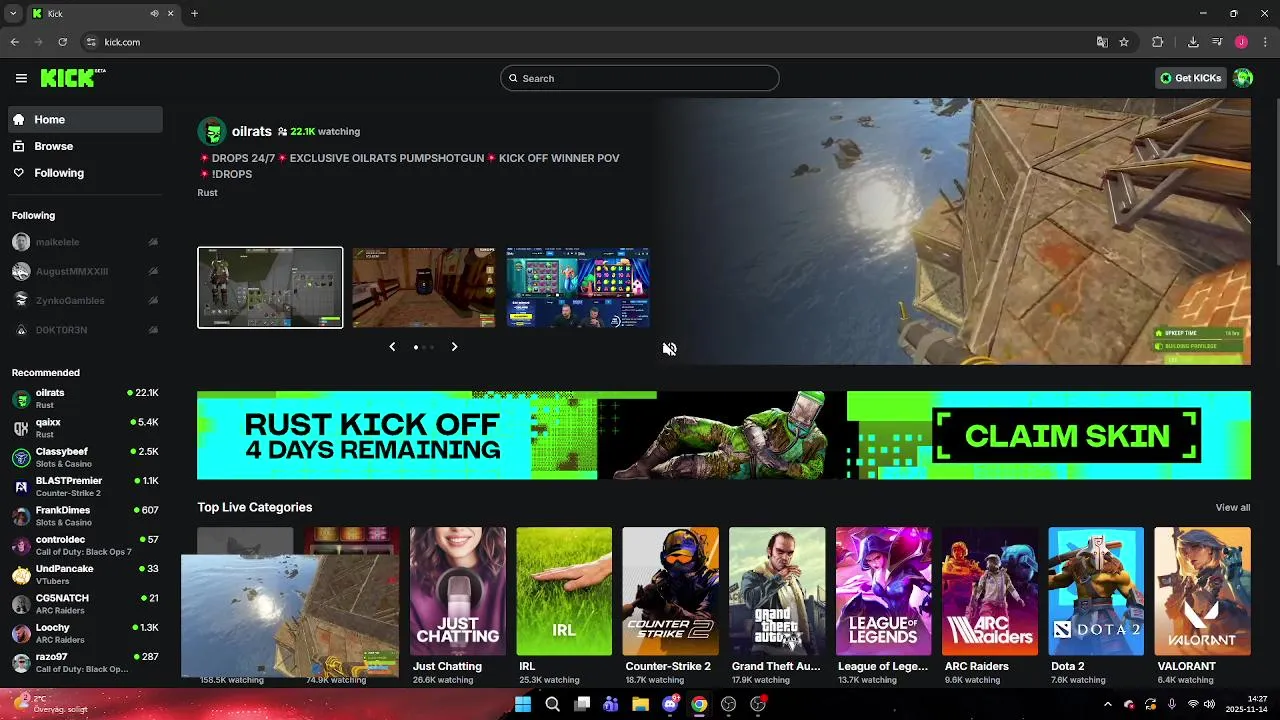This screenshot has width=1280, height=720.
Task: Select the third featured slots stream thumbnail
Action: [x=578, y=287]
